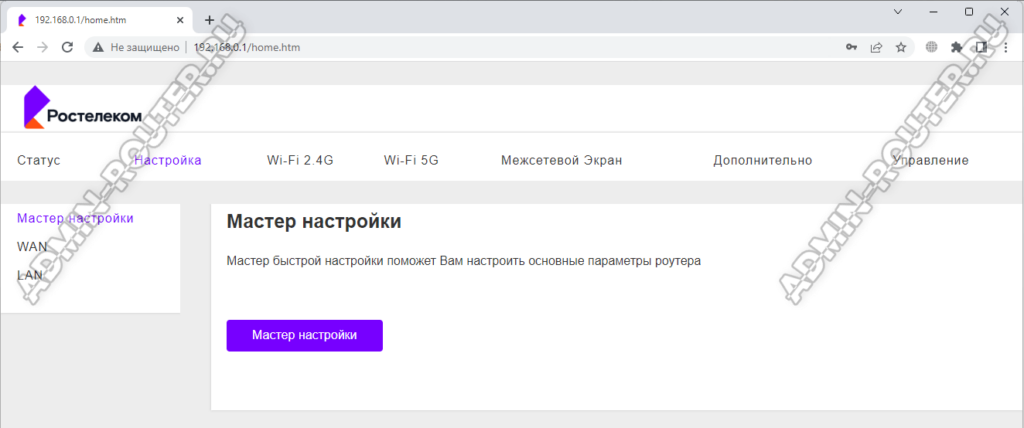Click the address bar URL field
This screenshot has height=428, width=1024.
click(x=500, y=47)
